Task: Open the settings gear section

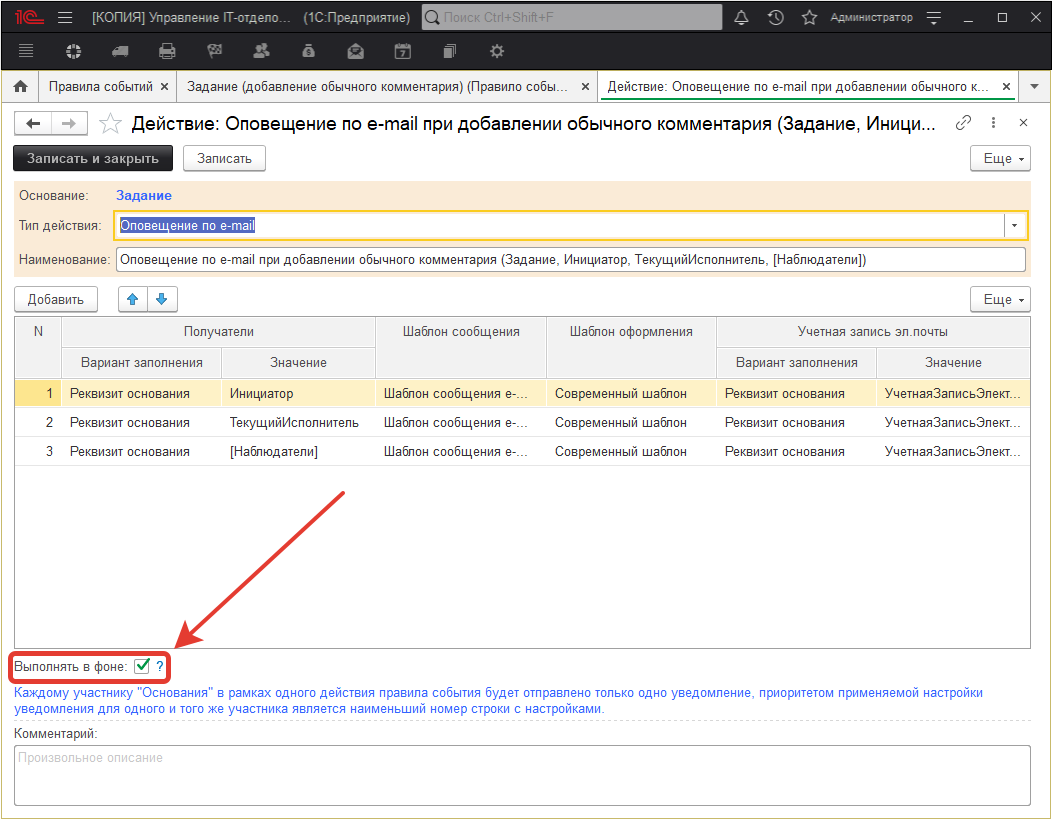Action: click(496, 51)
